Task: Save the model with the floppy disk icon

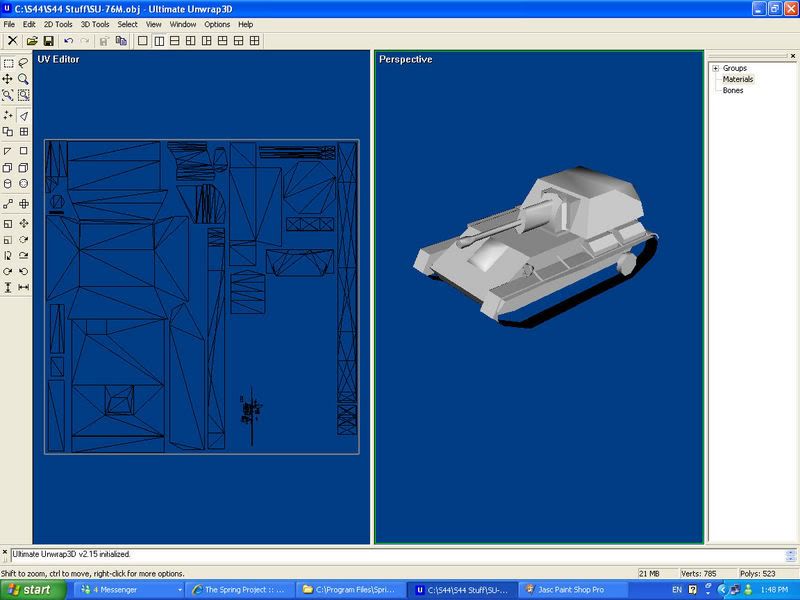Action: coord(48,41)
